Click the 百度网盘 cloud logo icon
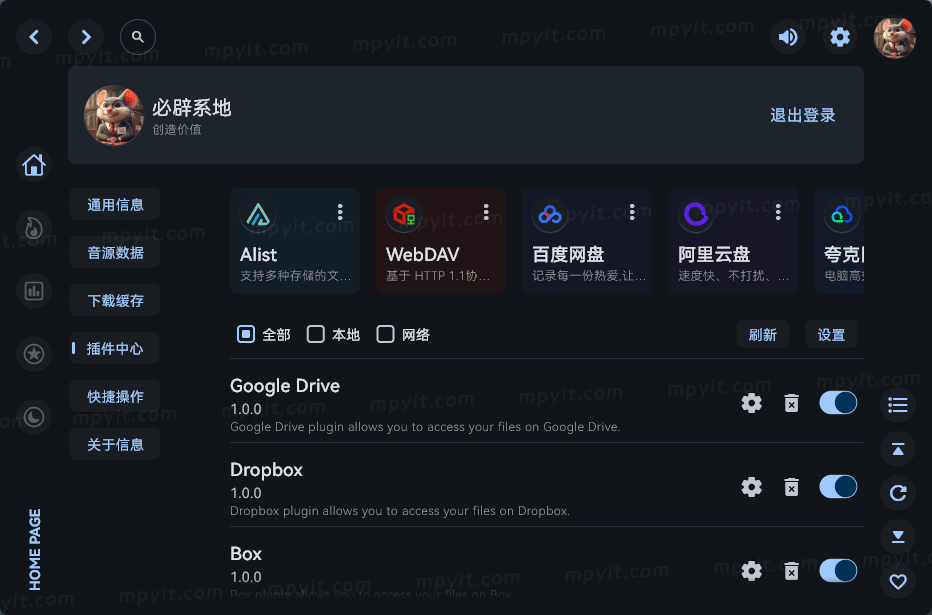The height and width of the screenshot is (615, 932). tap(550, 215)
